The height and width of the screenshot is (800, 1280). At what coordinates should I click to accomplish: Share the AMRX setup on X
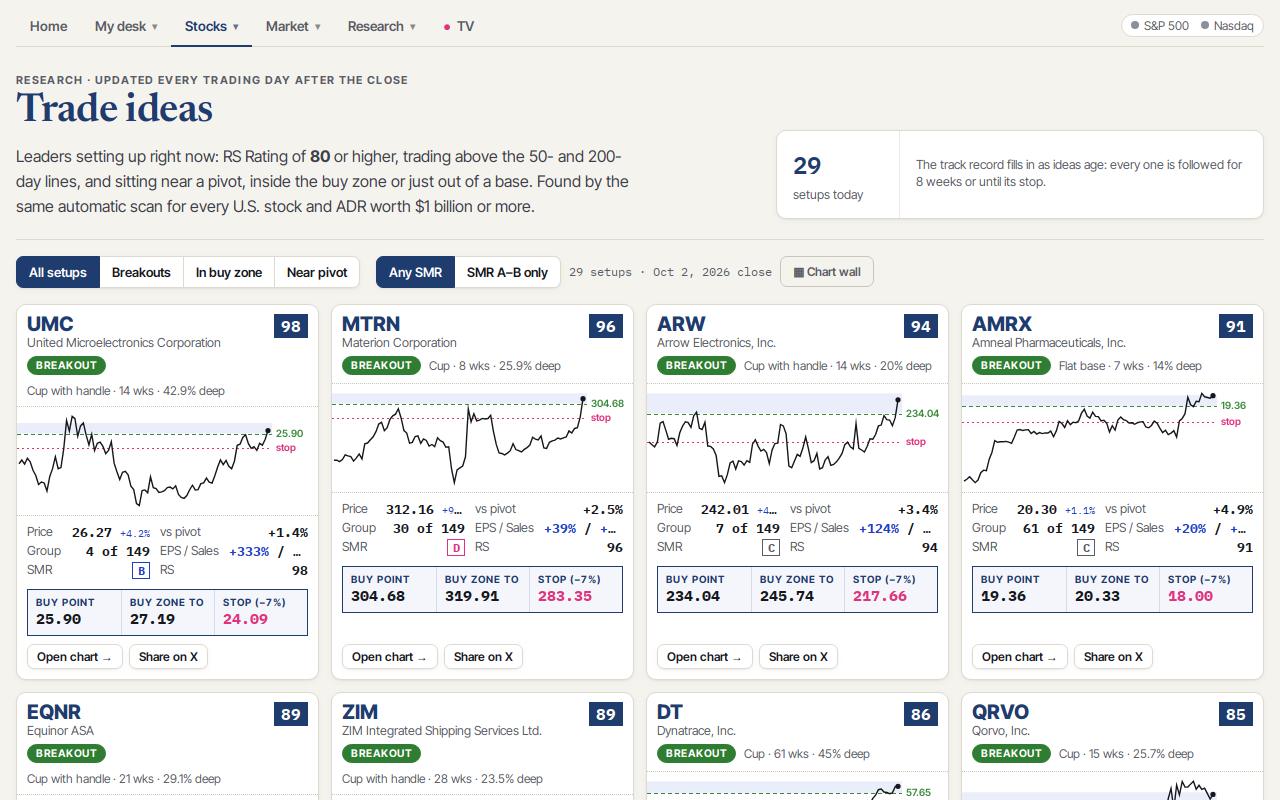coord(1113,657)
